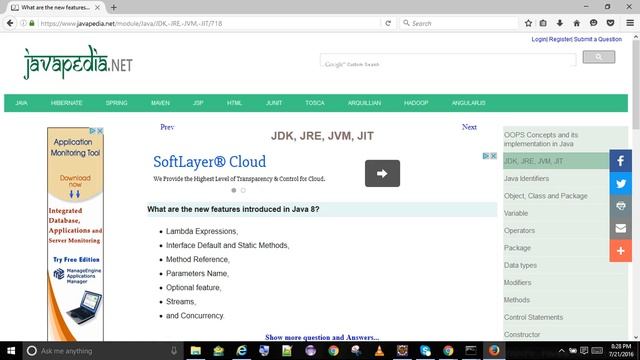Screen dimensions: 640x360
Task: Open the Windows Start menu
Action: pos(11,351)
